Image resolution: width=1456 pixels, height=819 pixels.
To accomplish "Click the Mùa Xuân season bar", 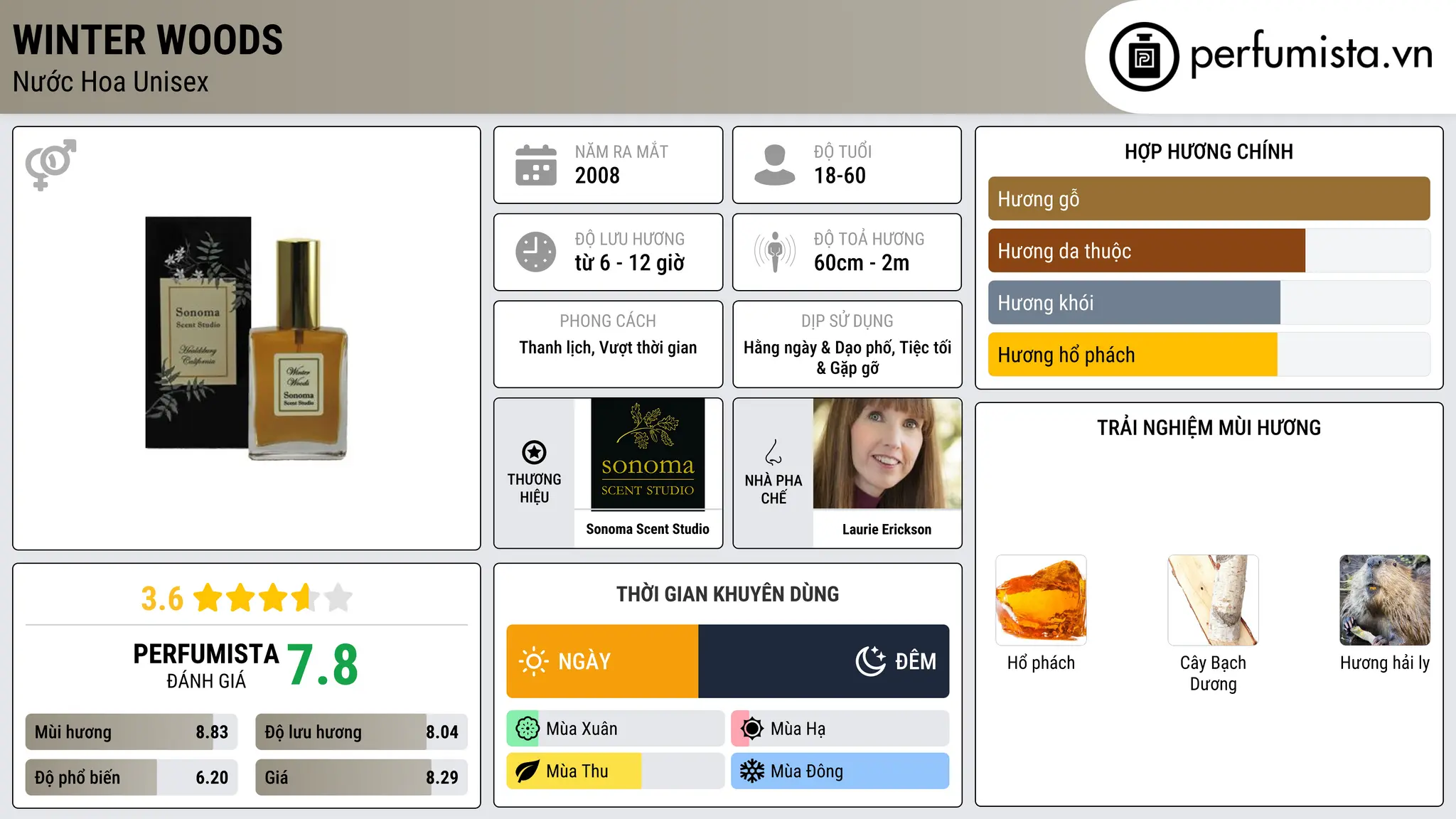I will click(x=615, y=729).
